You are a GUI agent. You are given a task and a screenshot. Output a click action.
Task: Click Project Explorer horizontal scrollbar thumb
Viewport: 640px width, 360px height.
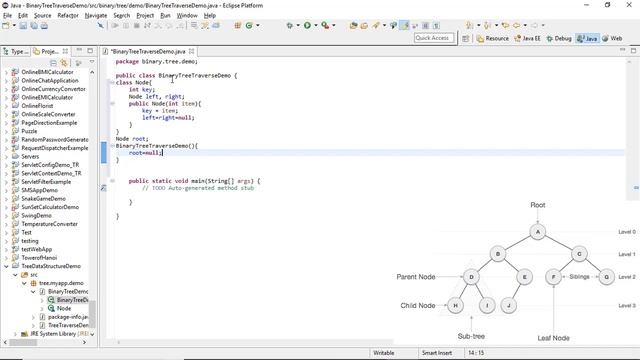[23, 342]
